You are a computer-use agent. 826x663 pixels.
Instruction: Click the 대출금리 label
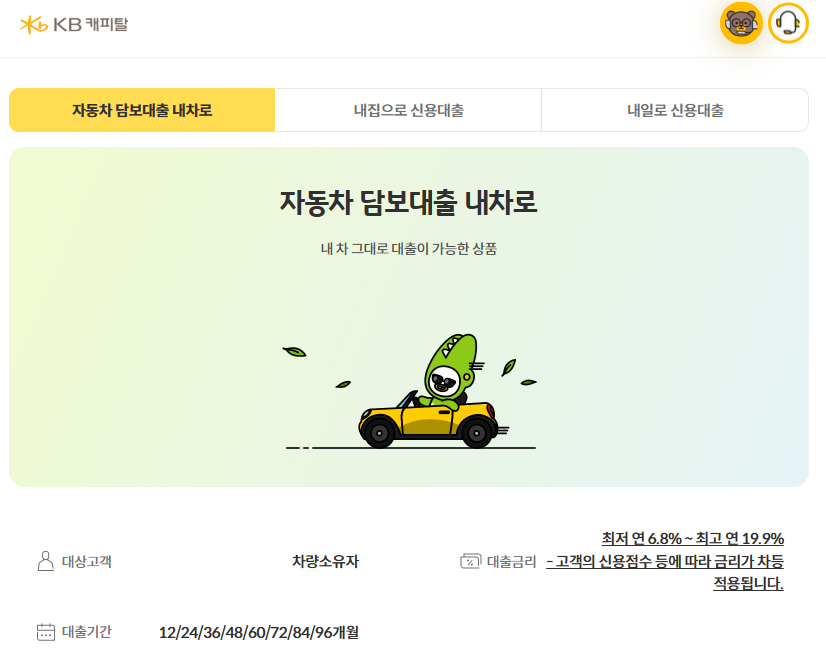[512, 562]
